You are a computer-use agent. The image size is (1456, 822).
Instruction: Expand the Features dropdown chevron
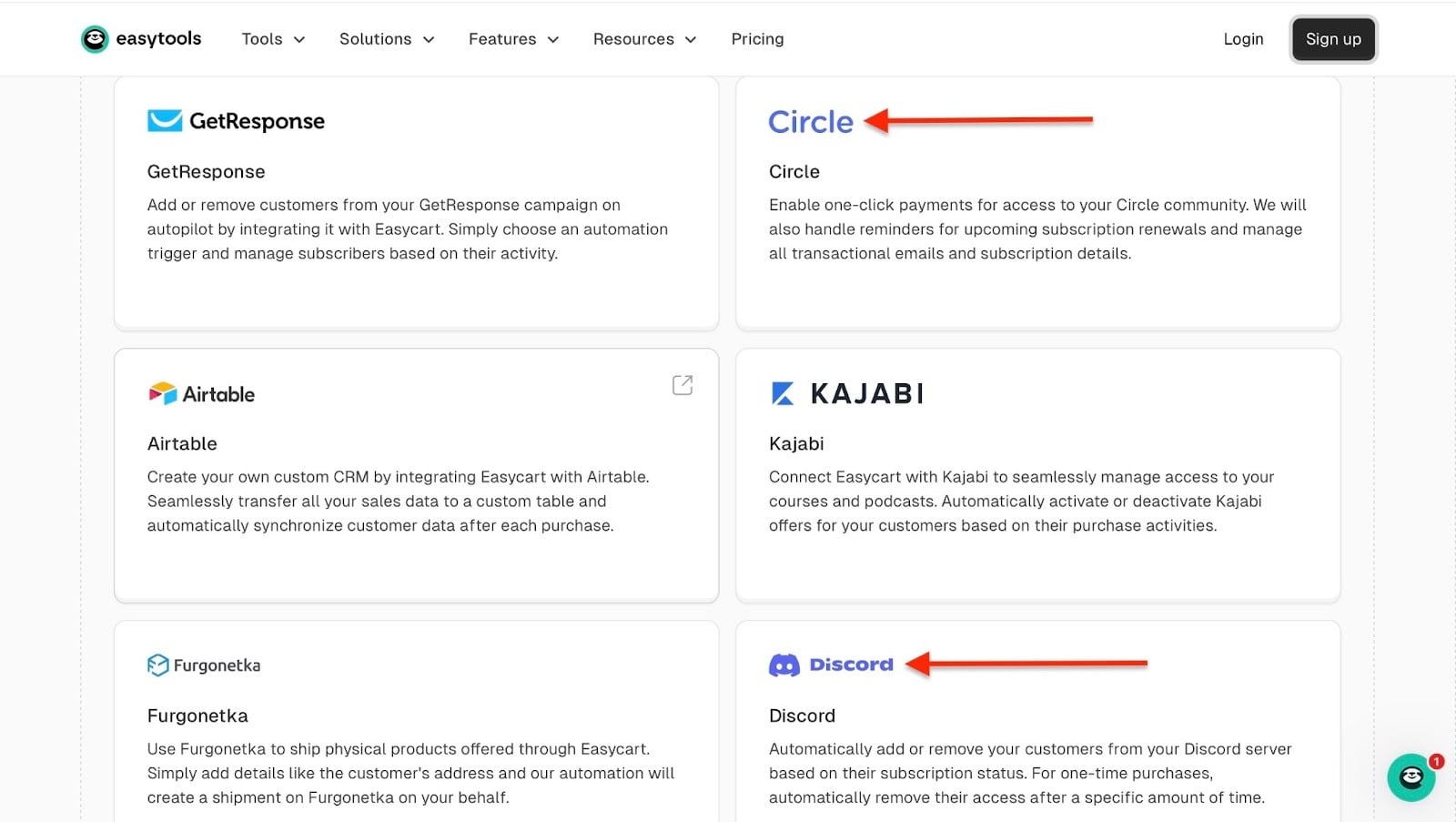coord(553,40)
